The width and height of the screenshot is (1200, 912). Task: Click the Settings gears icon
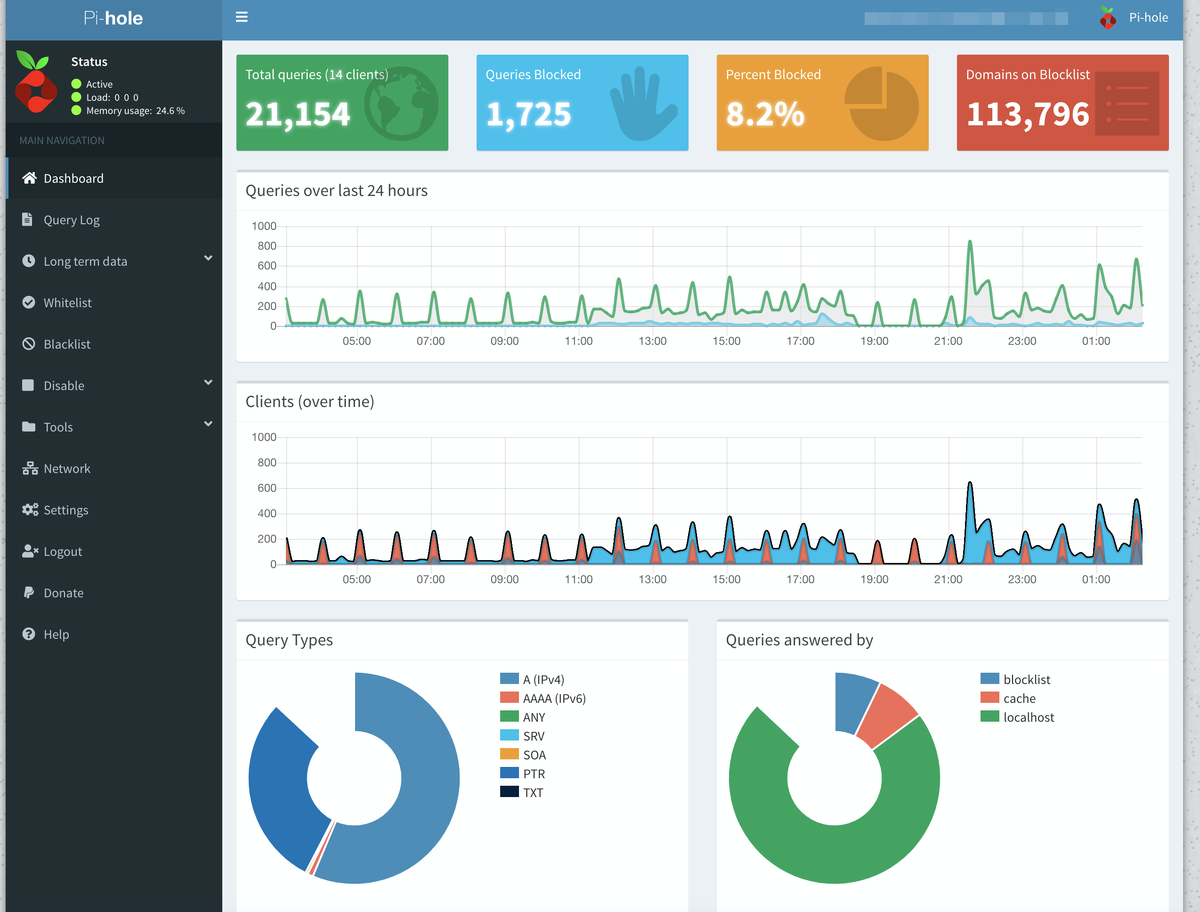click(x=30, y=510)
